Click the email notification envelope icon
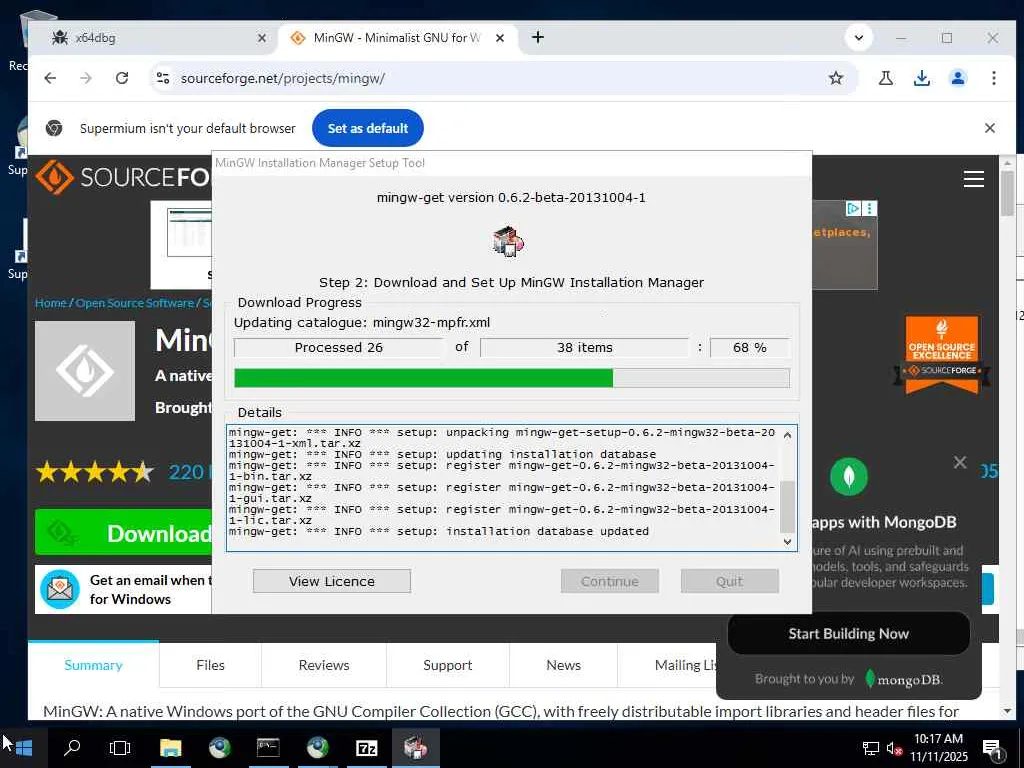 pos(60,588)
